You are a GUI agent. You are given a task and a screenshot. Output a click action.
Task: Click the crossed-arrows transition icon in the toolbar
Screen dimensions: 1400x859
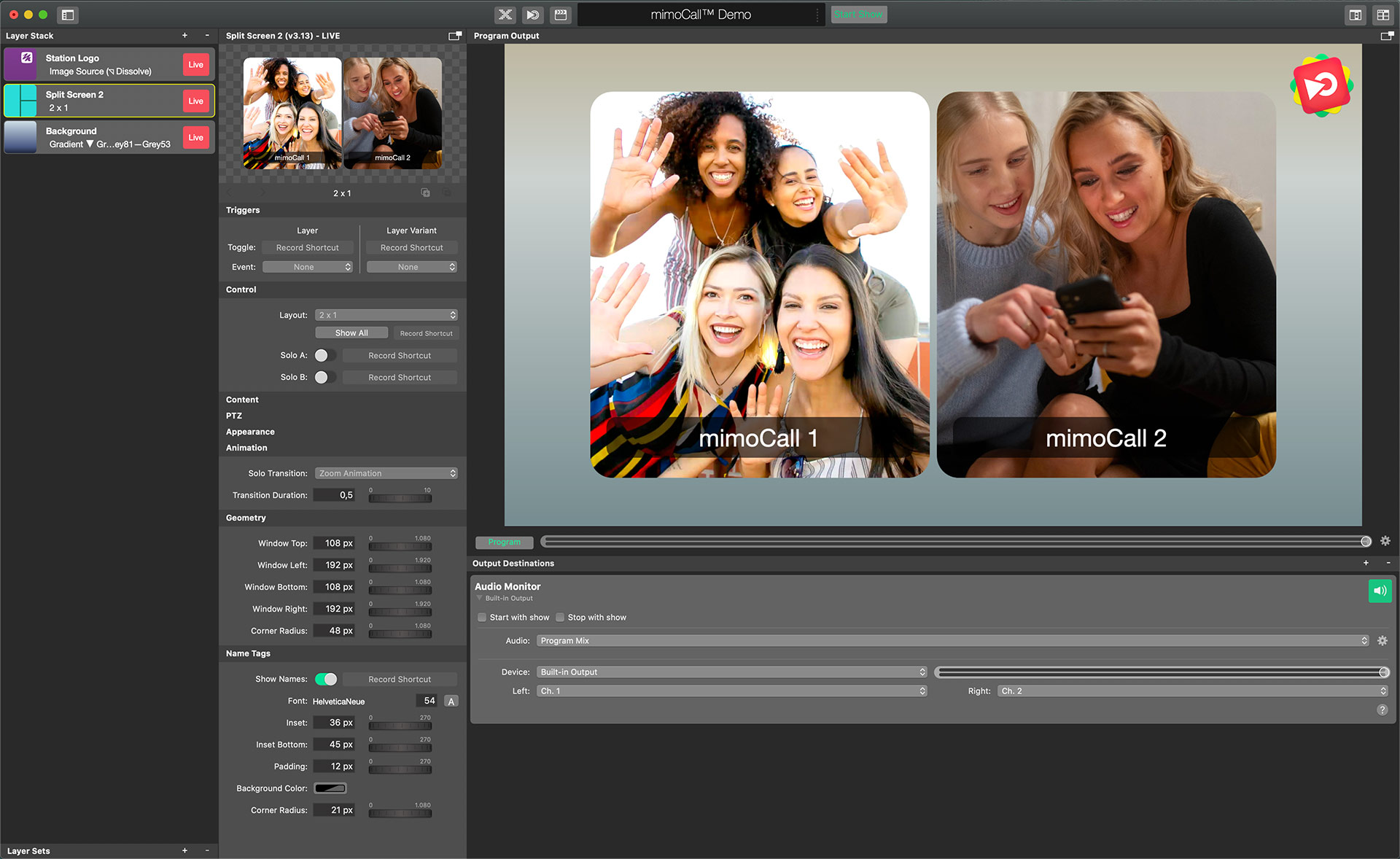click(505, 15)
